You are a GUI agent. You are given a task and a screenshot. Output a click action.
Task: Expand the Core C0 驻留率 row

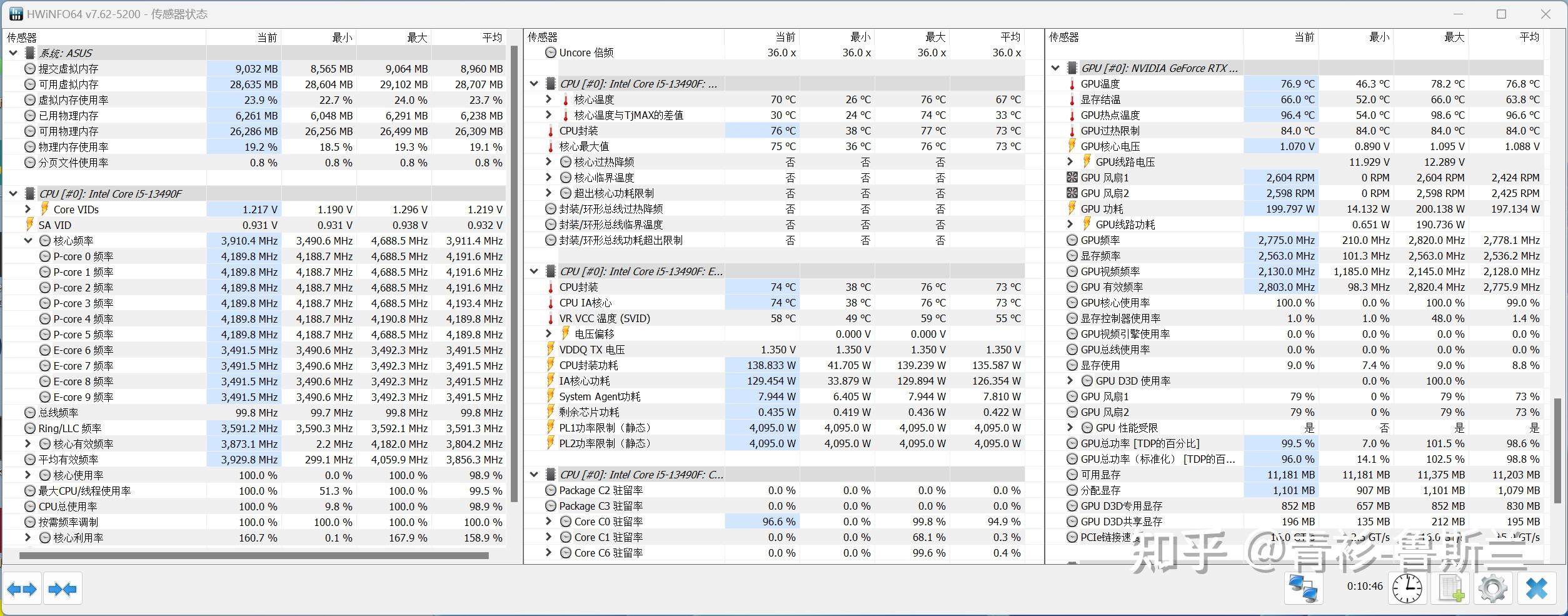coord(548,522)
